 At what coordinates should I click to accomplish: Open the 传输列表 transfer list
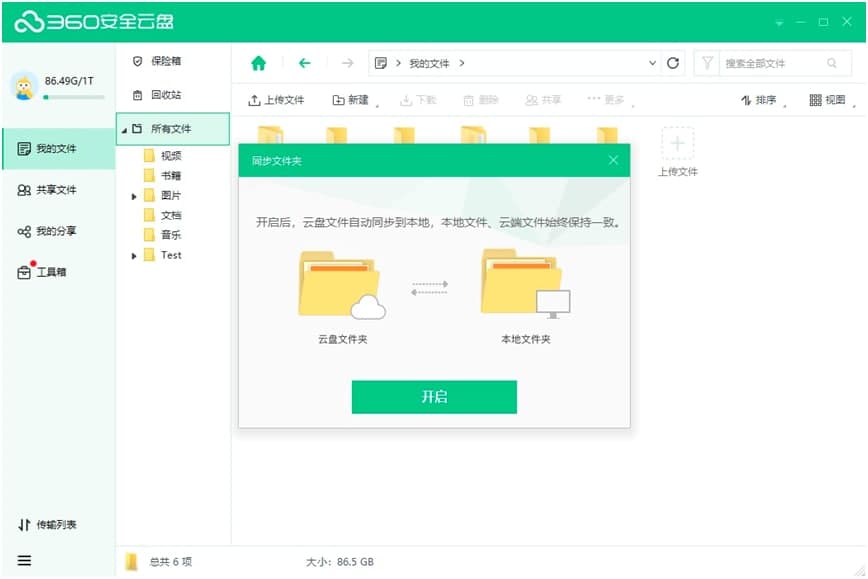[x=48, y=524]
